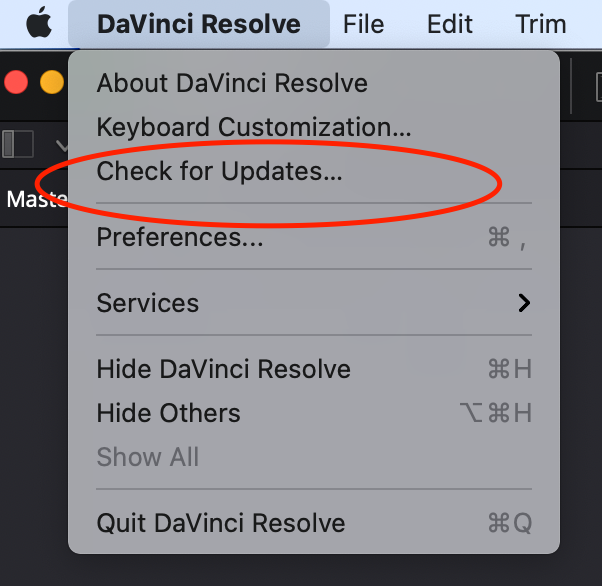Open the Trim menu

point(540,24)
